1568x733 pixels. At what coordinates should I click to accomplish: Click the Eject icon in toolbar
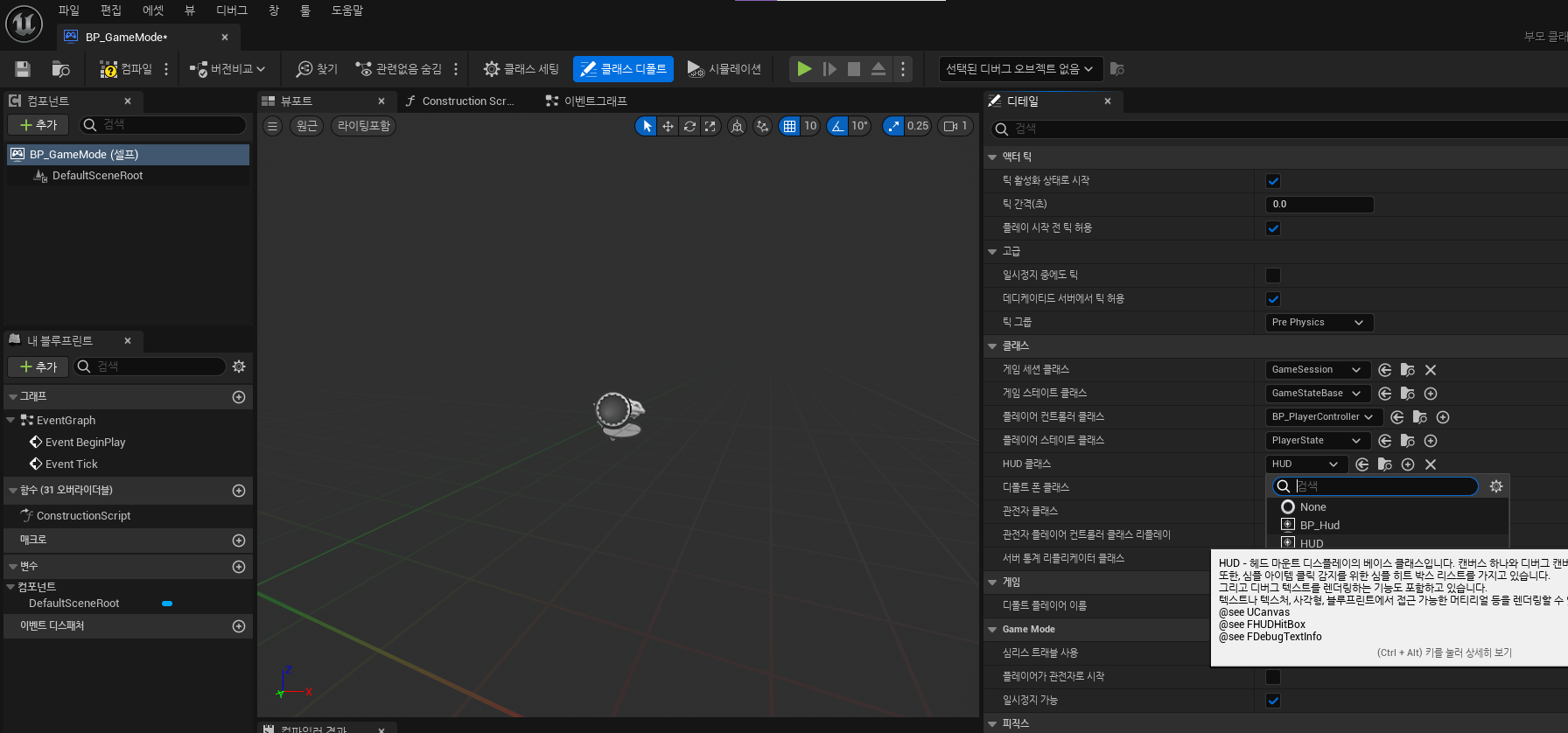tap(878, 69)
